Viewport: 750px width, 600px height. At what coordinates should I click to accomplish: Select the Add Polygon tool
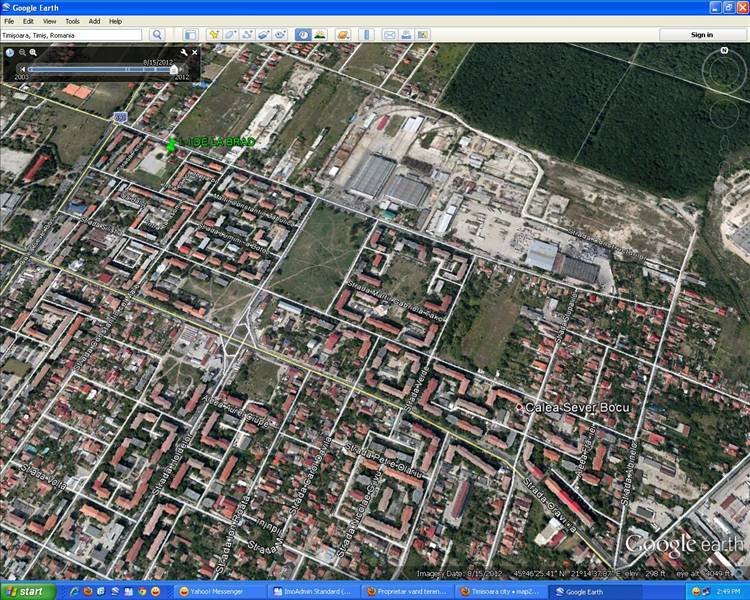click(x=230, y=35)
